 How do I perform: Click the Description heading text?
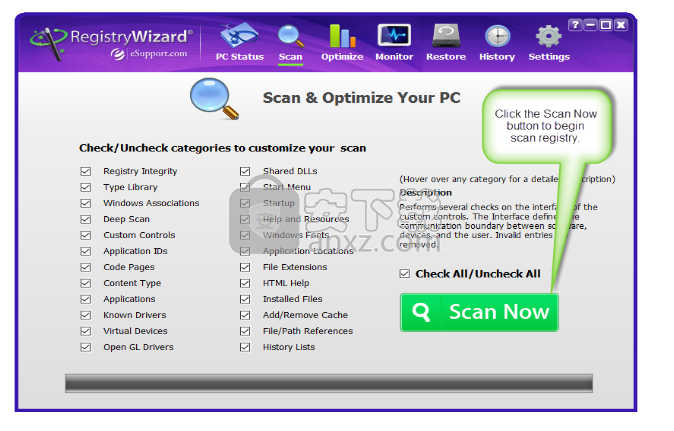click(x=426, y=193)
